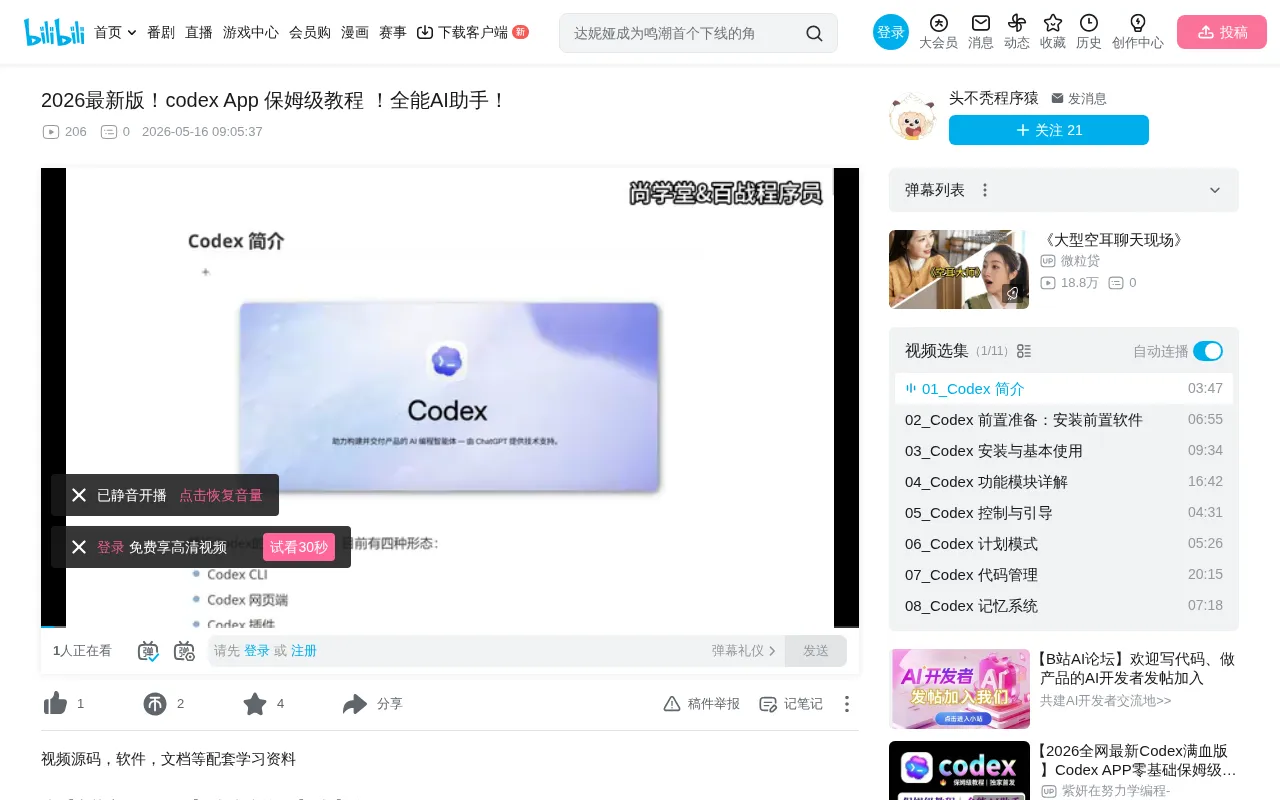Open the 弹幕列表 three-dot menu
The image size is (1280, 800).
985,190
